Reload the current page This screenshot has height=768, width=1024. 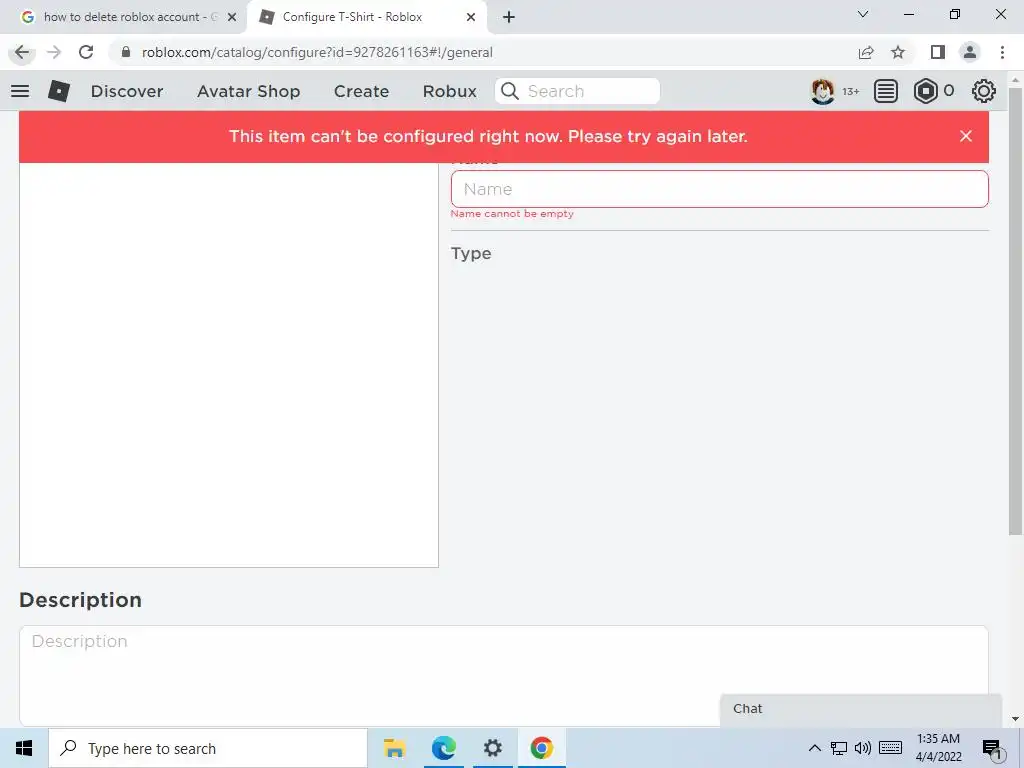click(86, 52)
